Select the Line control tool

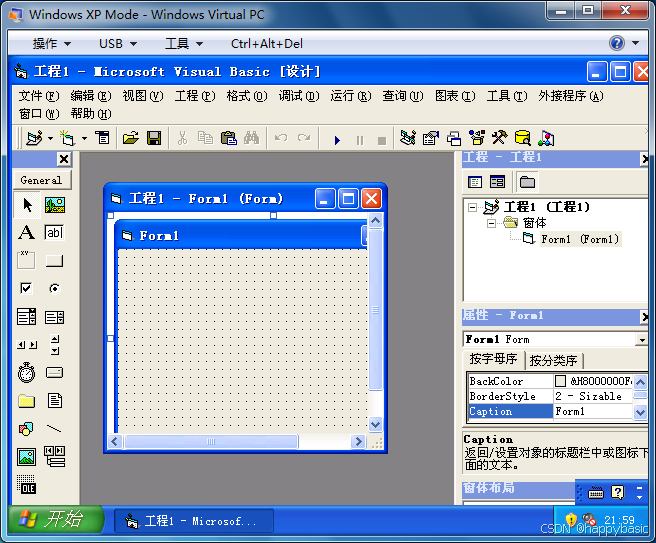tap(54, 429)
